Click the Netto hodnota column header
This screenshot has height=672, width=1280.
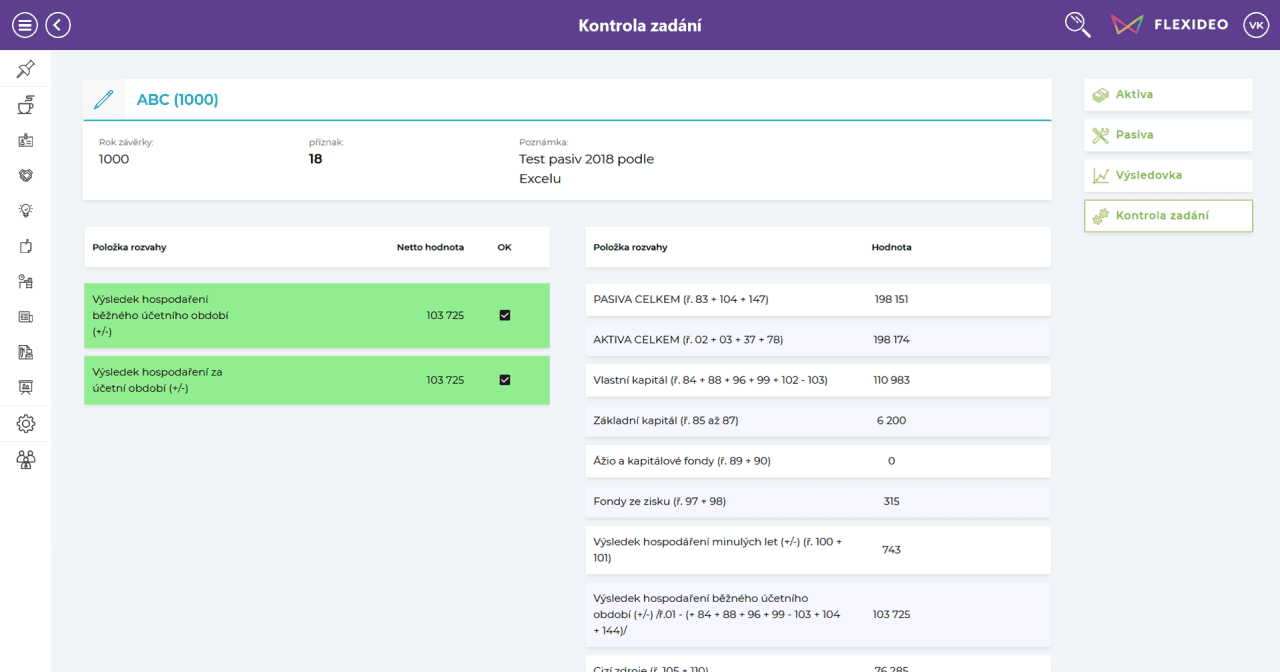click(430, 247)
